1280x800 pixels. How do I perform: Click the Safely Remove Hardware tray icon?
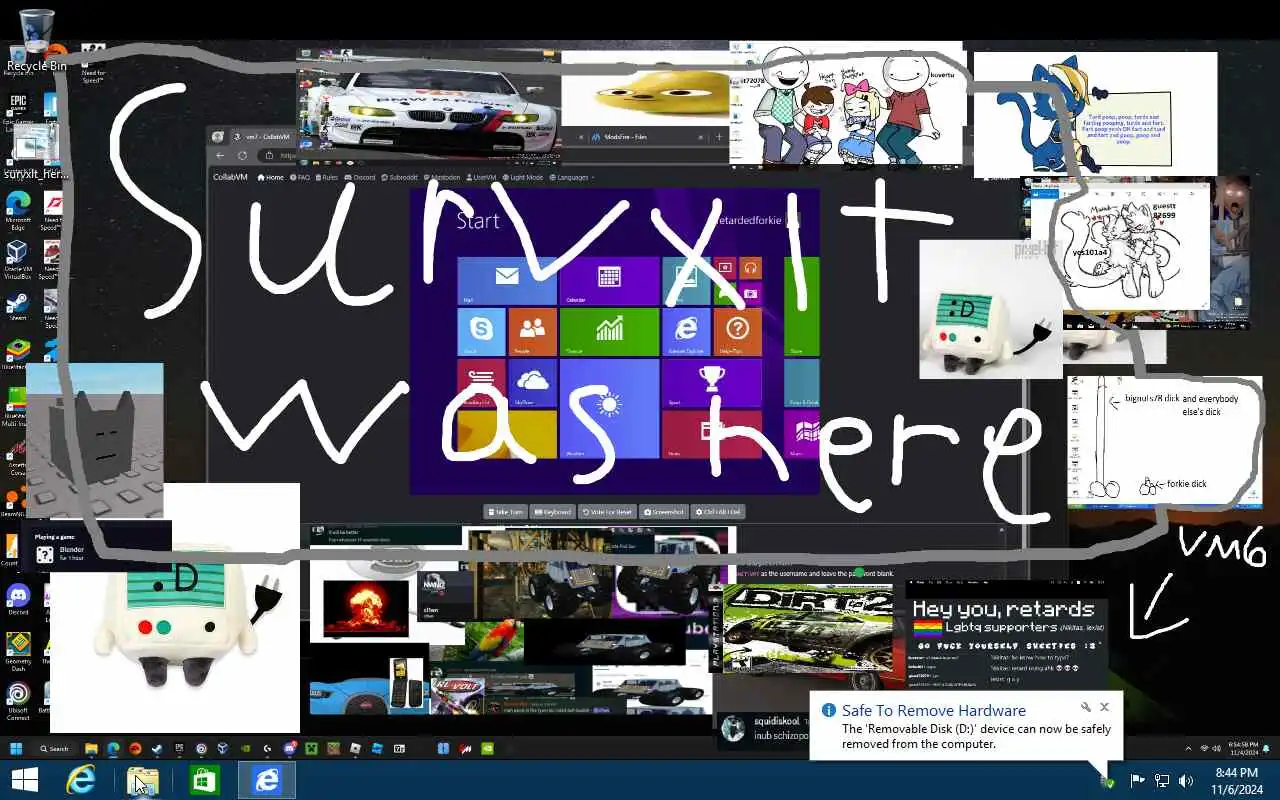tap(1108, 781)
